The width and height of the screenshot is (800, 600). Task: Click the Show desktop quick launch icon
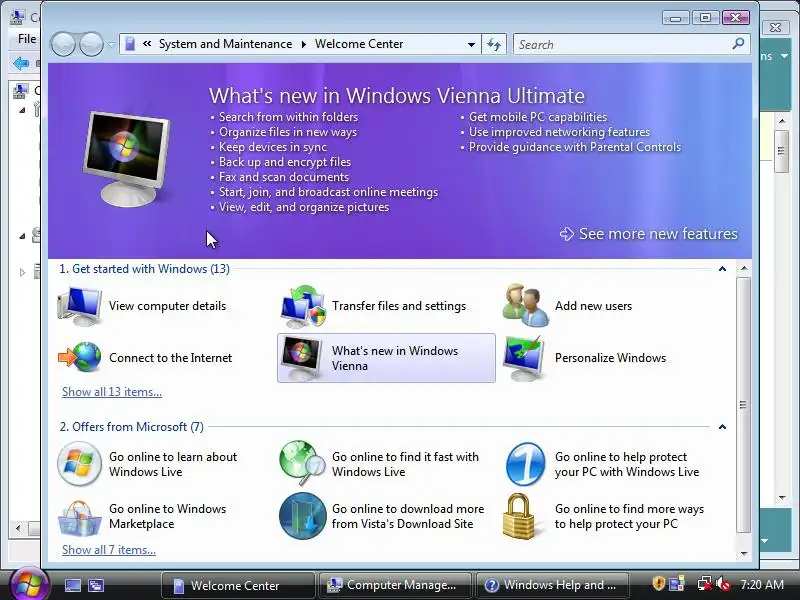pyautogui.click(x=72, y=585)
